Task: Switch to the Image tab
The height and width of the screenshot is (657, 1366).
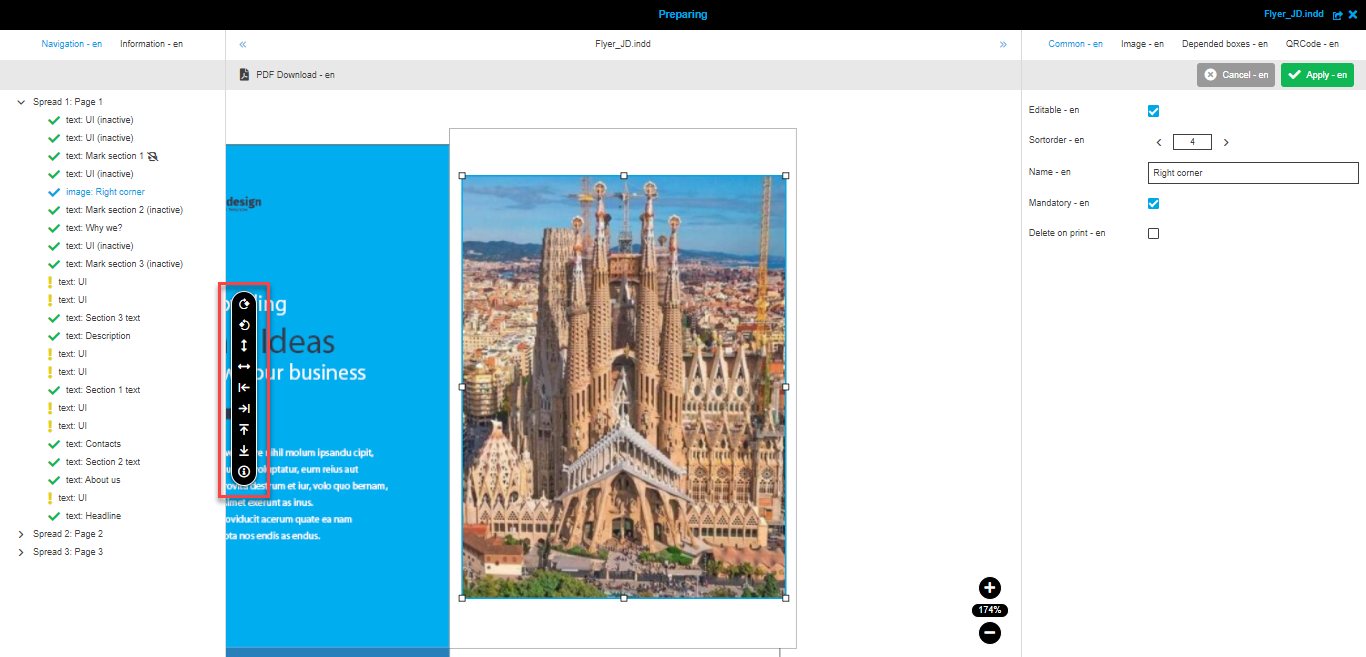Action: [x=1142, y=44]
